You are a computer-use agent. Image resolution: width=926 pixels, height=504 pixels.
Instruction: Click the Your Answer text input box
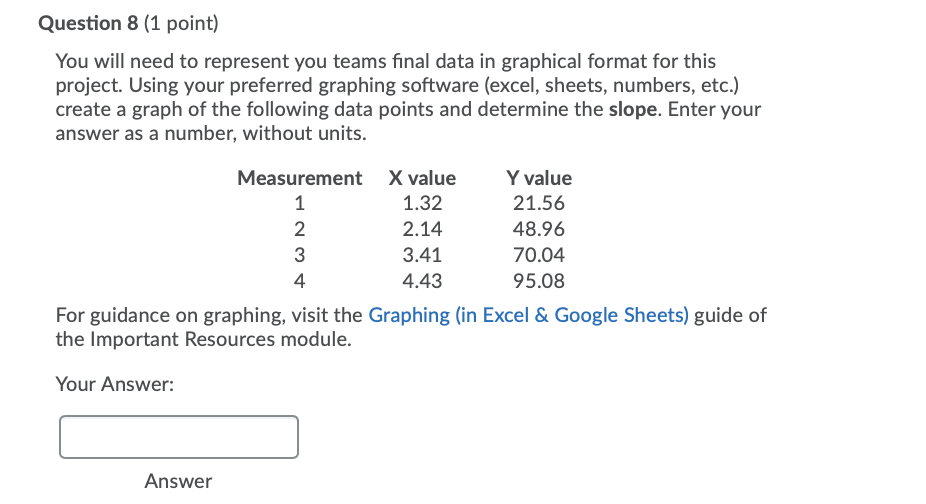[x=179, y=437]
